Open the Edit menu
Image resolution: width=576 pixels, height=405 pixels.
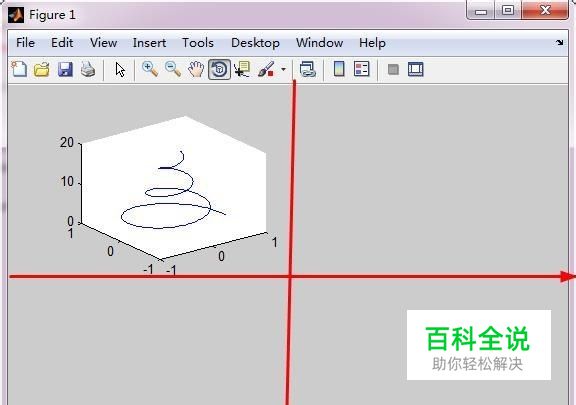62,43
